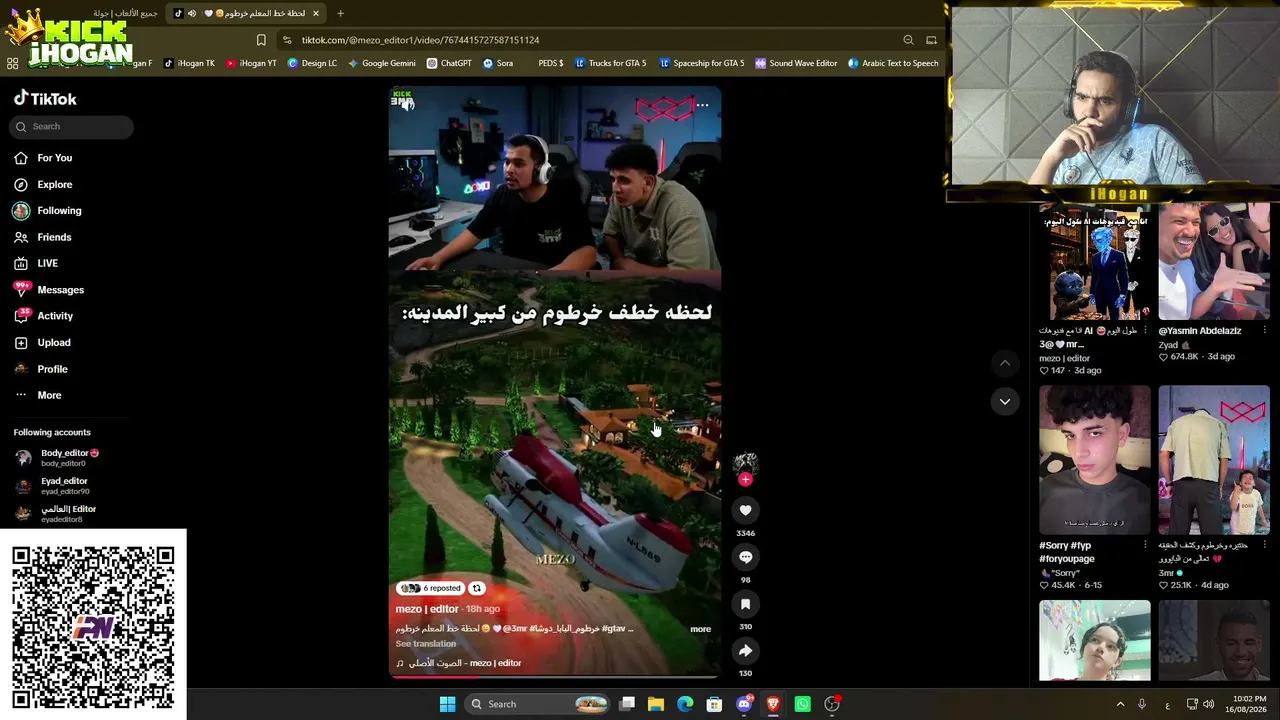Open the ChatGPT bookmark
This screenshot has height=720, width=1280.
click(449, 63)
